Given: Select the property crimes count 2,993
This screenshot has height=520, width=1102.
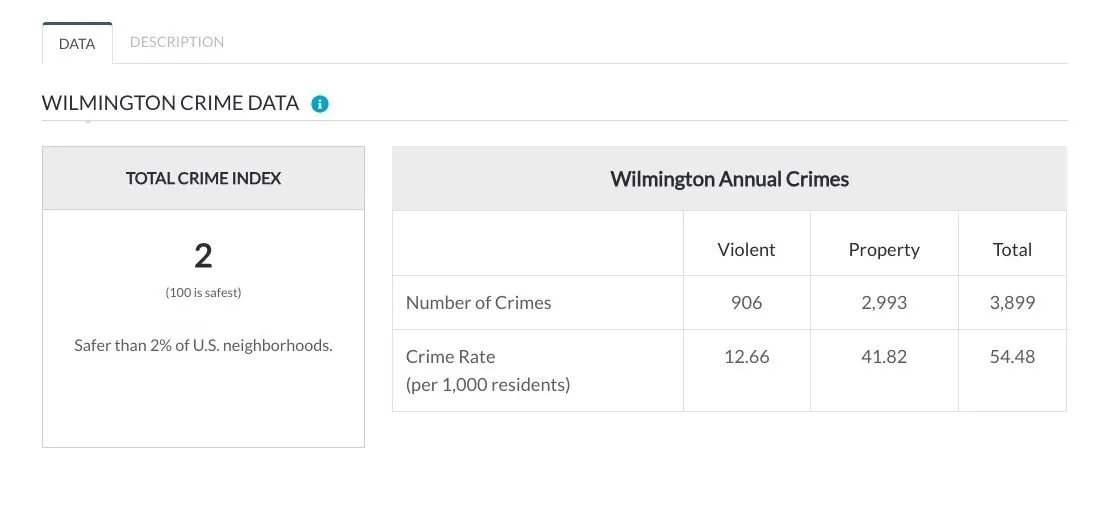Looking at the screenshot, I should tap(884, 303).
